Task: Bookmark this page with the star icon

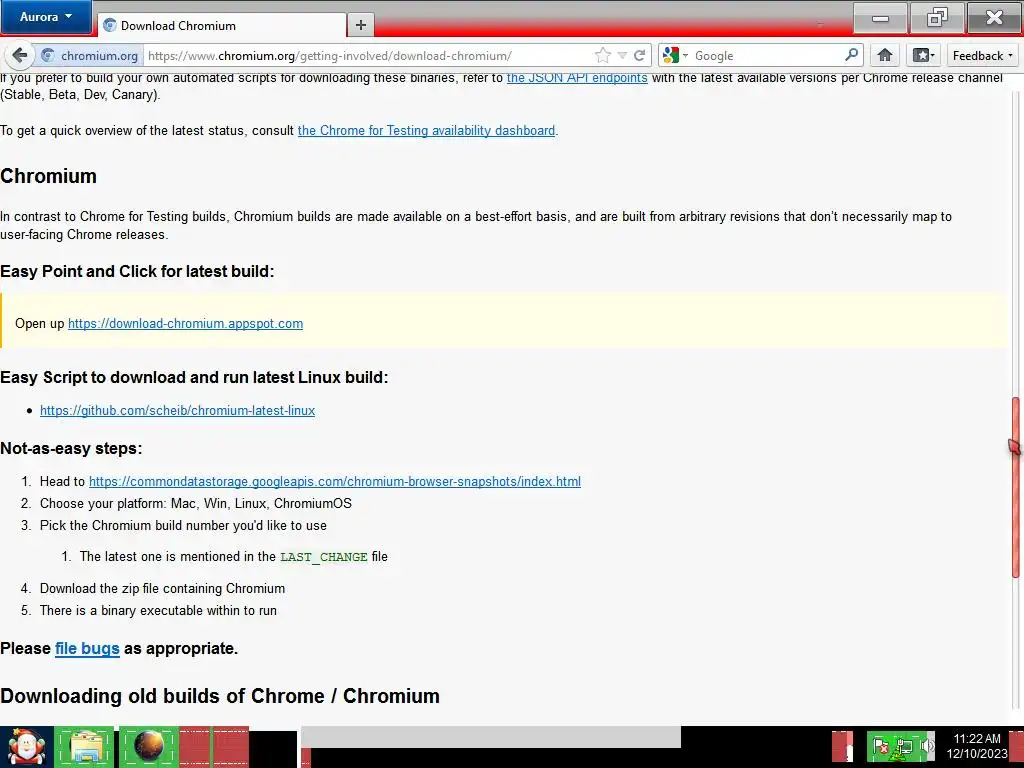Action: click(x=603, y=56)
